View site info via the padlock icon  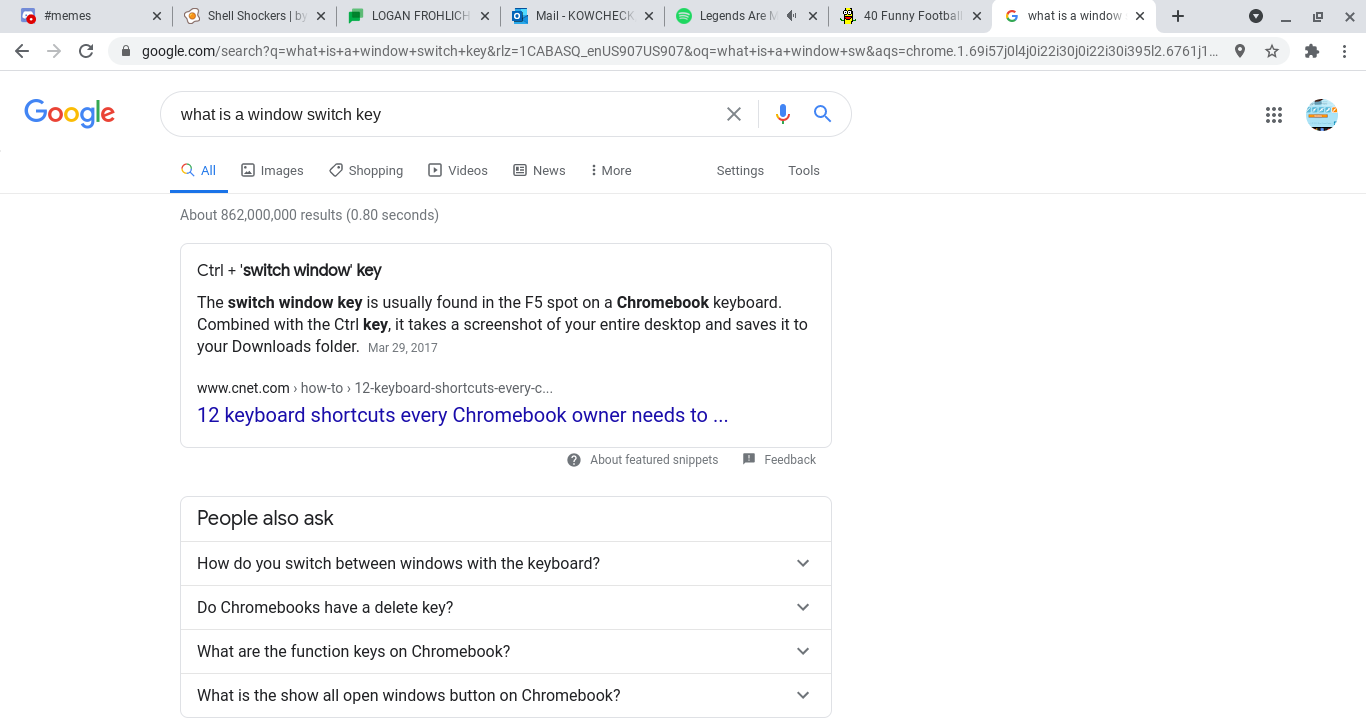pos(126,51)
